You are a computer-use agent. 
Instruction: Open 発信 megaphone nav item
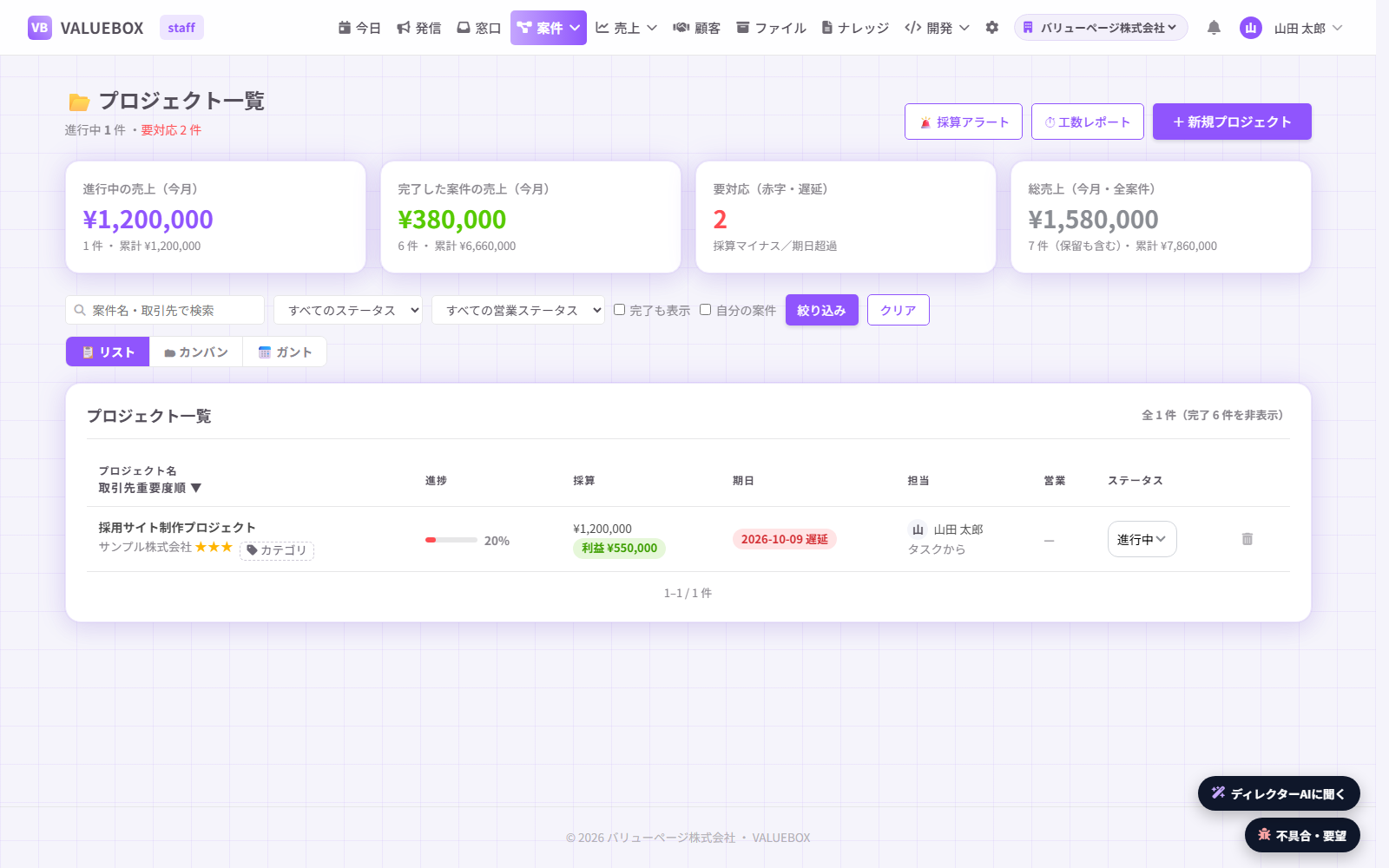click(x=418, y=28)
